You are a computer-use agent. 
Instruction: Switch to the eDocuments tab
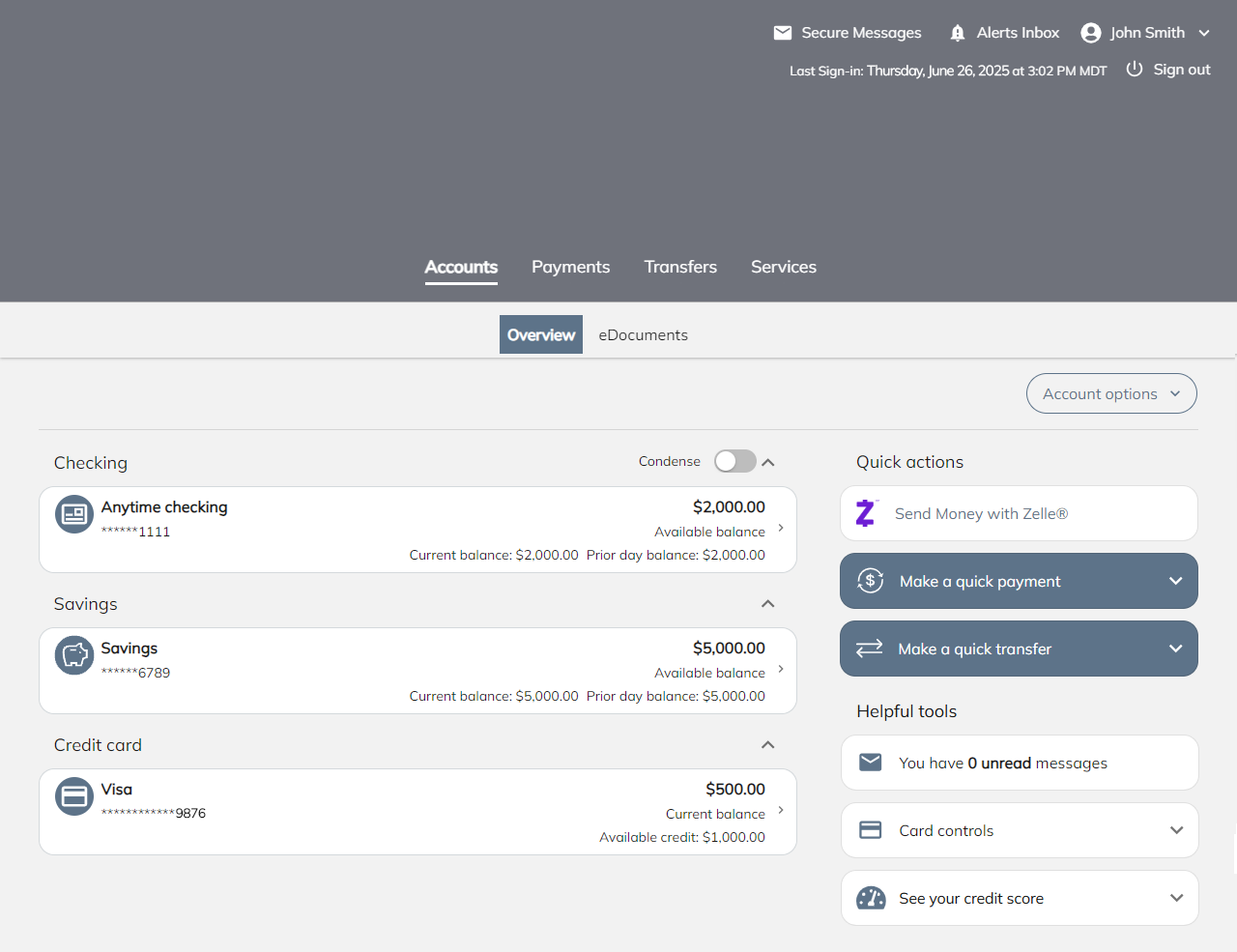643,335
